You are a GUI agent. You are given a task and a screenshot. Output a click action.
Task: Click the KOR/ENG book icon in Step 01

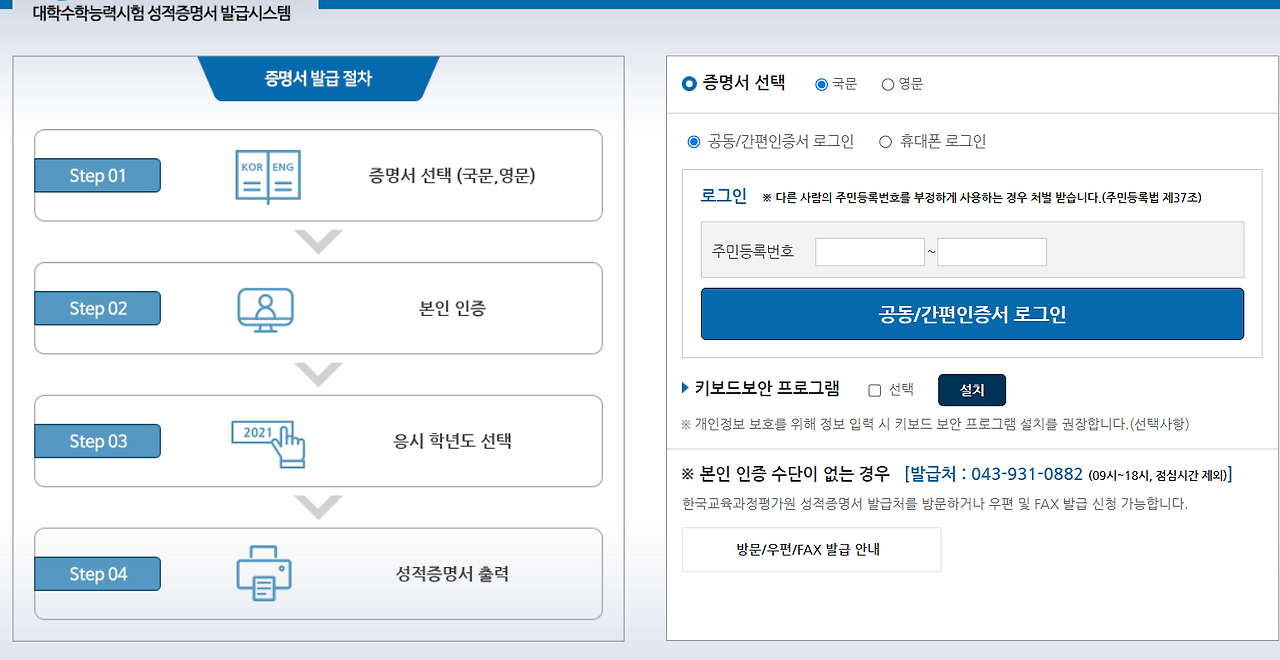[266, 175]
